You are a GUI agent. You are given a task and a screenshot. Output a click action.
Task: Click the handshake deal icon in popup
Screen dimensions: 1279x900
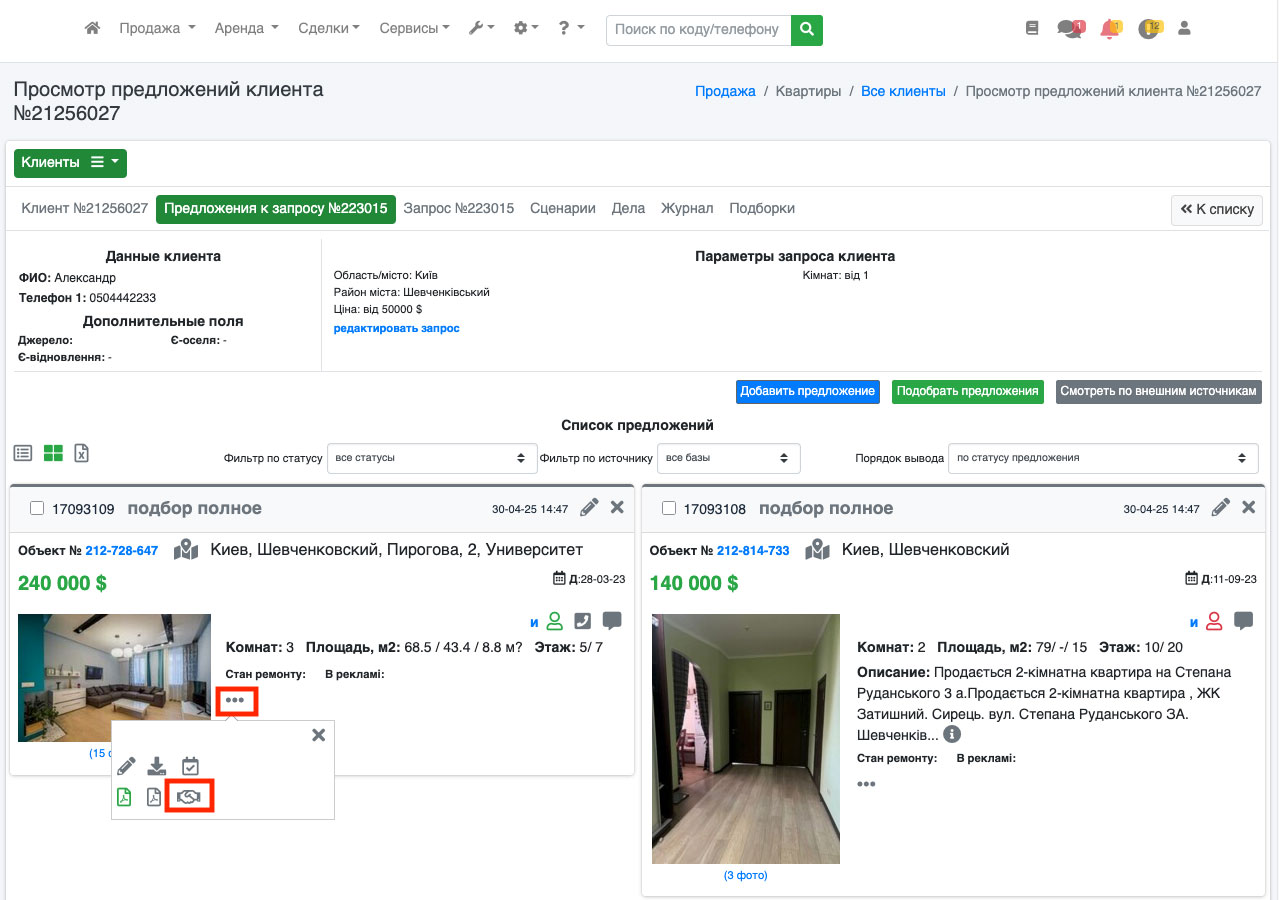coord(189,796)
